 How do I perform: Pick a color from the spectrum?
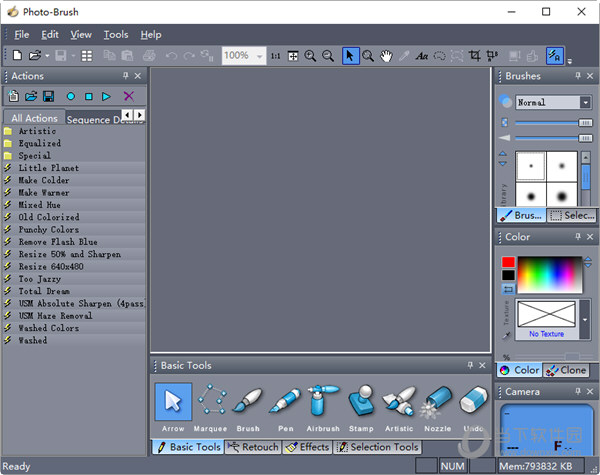coord(550,274)
